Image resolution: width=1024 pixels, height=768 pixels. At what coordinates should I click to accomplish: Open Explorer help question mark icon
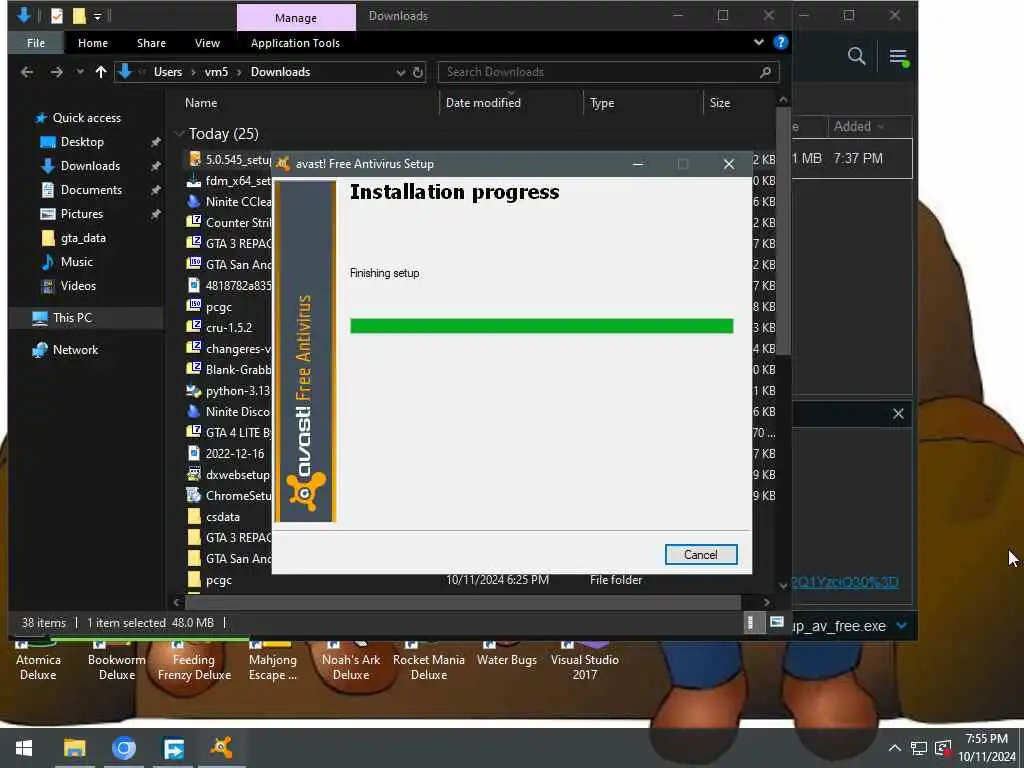tap(780, 42)
